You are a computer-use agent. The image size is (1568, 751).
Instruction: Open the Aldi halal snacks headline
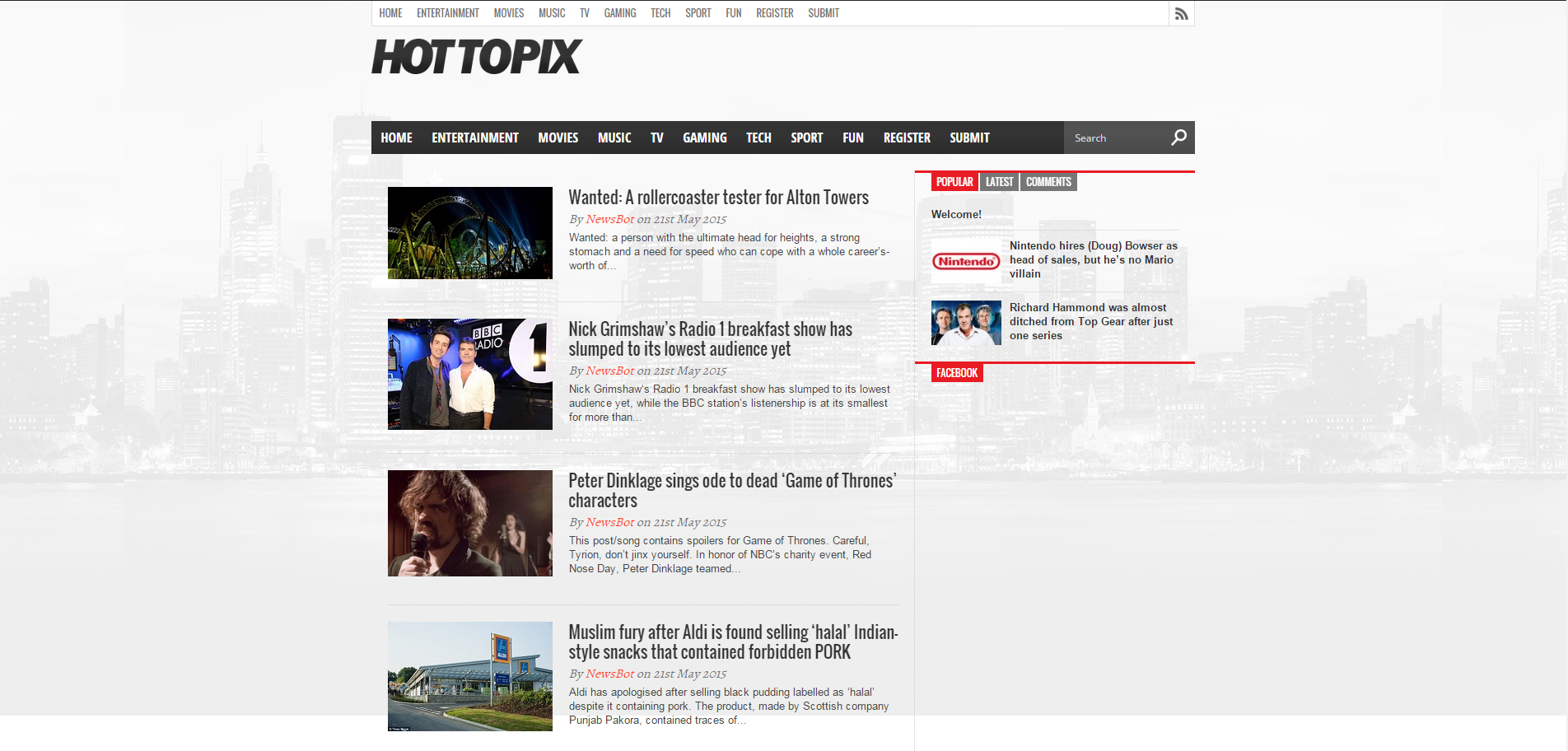[733, 642]
